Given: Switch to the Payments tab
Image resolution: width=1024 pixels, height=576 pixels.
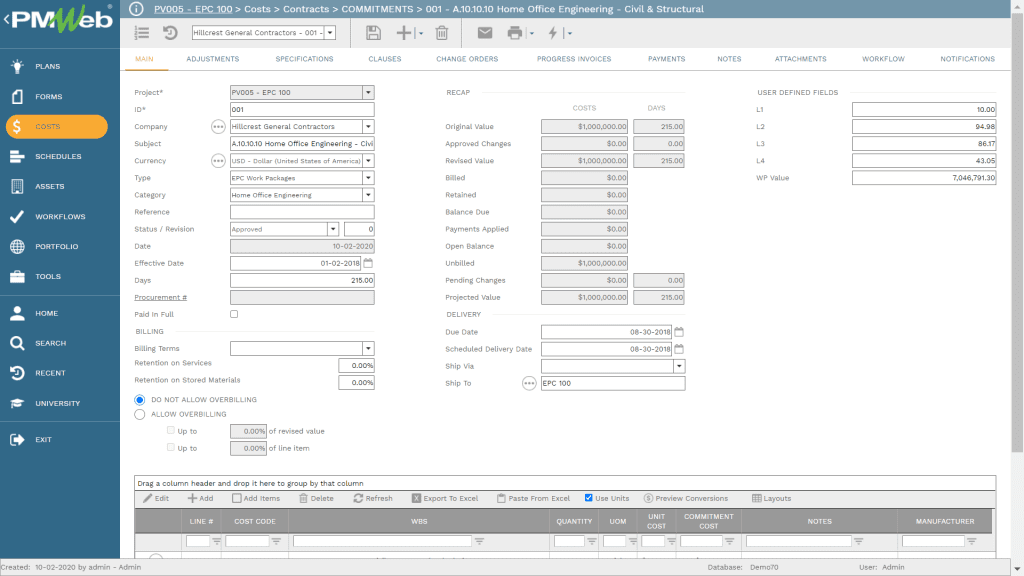Looking at the screenshot, I should click(x=666, y=59).
